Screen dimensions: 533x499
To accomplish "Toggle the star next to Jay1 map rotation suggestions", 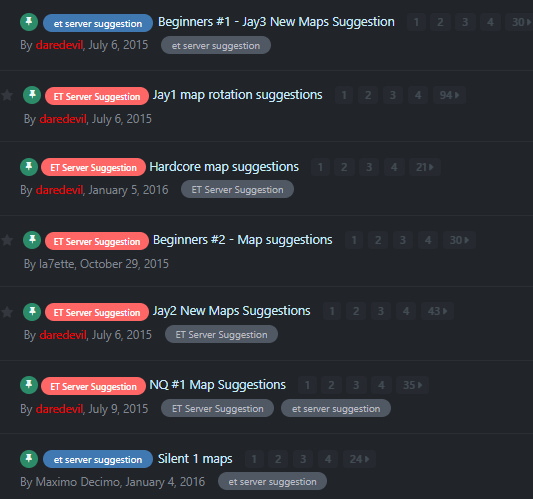I will point(7,95).
